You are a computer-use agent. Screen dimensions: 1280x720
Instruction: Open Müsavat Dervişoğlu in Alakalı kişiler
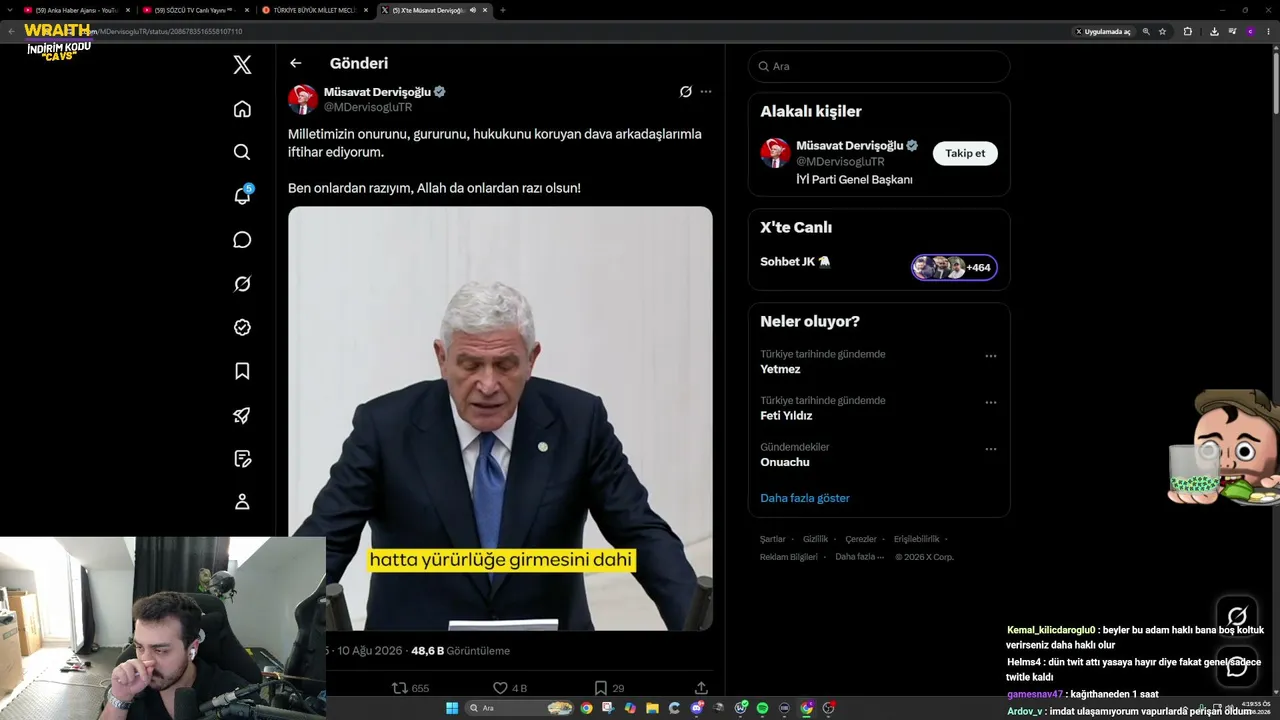(x=849, y=146)
